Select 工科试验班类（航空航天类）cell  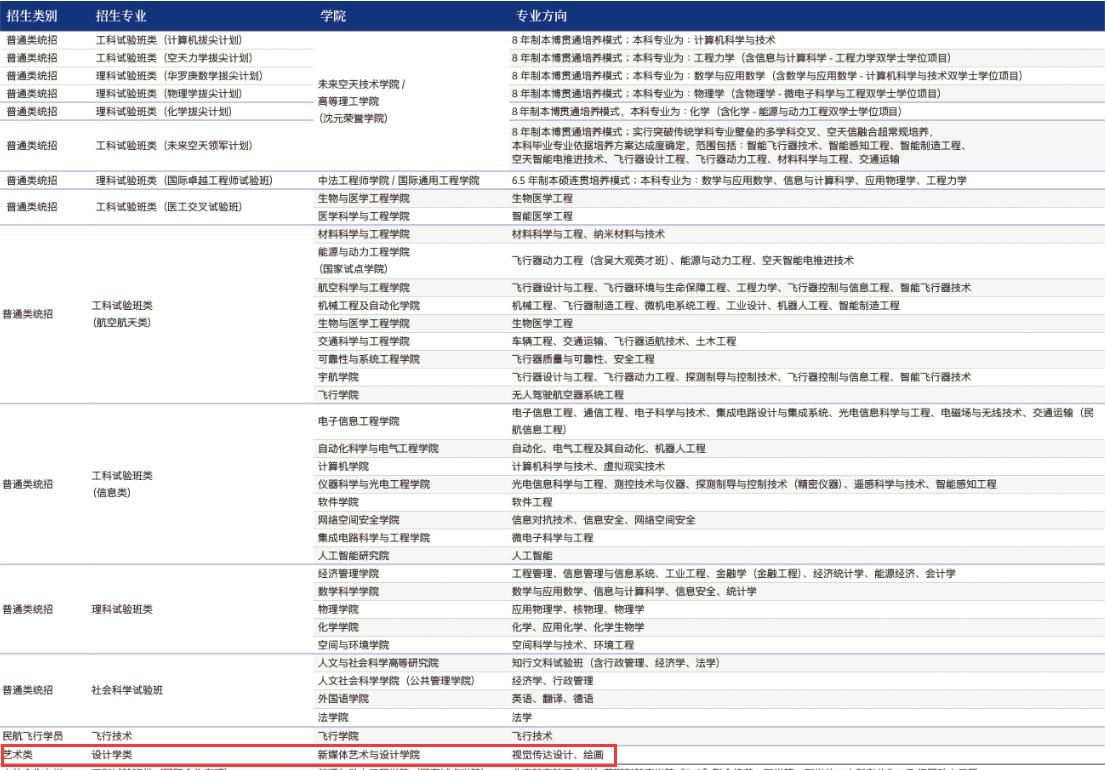click(x=122, y=313)
